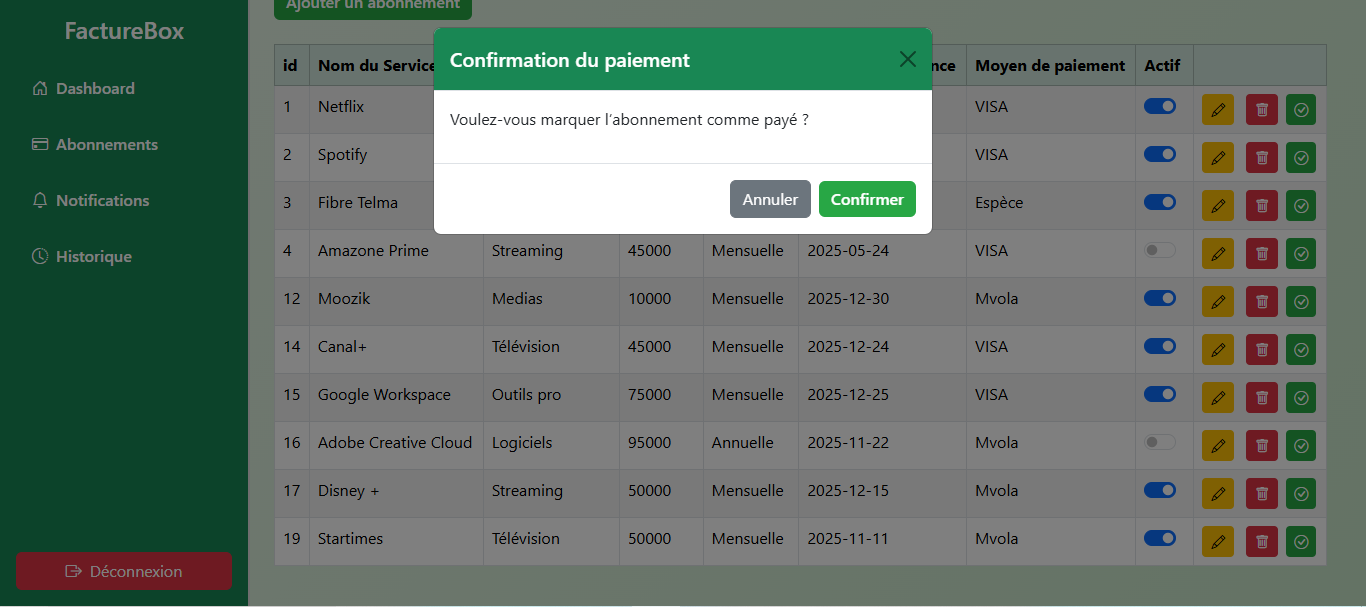Open Notifications from the sidebar
Viewport: 1366px width, 607px height.
pyautogui.click(x=91, y=200)
